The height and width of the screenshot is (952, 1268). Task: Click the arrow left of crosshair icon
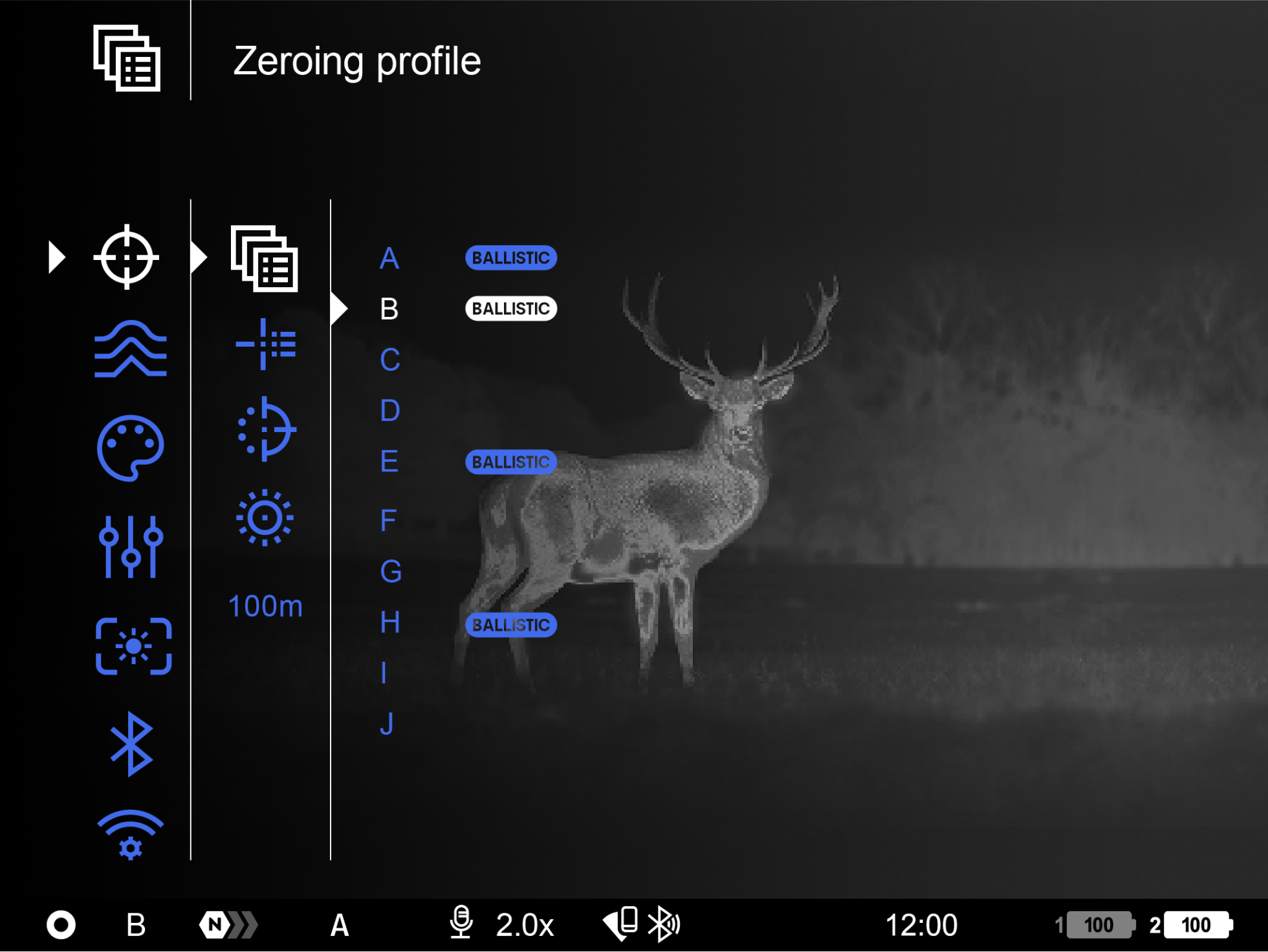(57, 257)
